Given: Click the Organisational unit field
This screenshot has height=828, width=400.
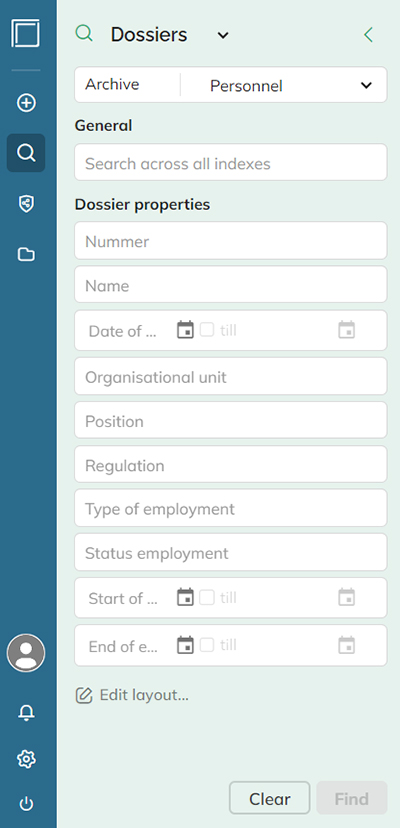Looking at the screenshot, I should pos(231,377).
